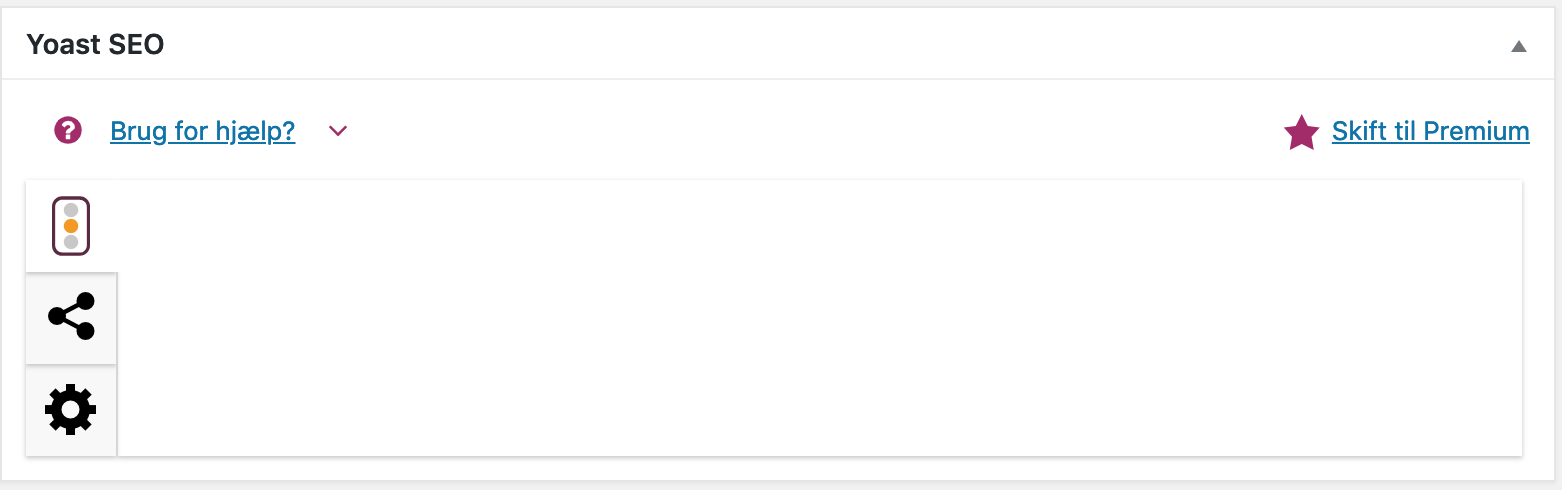Click the blank Yoast SEO header bar
1562x490 pixels.
[800, 44]
